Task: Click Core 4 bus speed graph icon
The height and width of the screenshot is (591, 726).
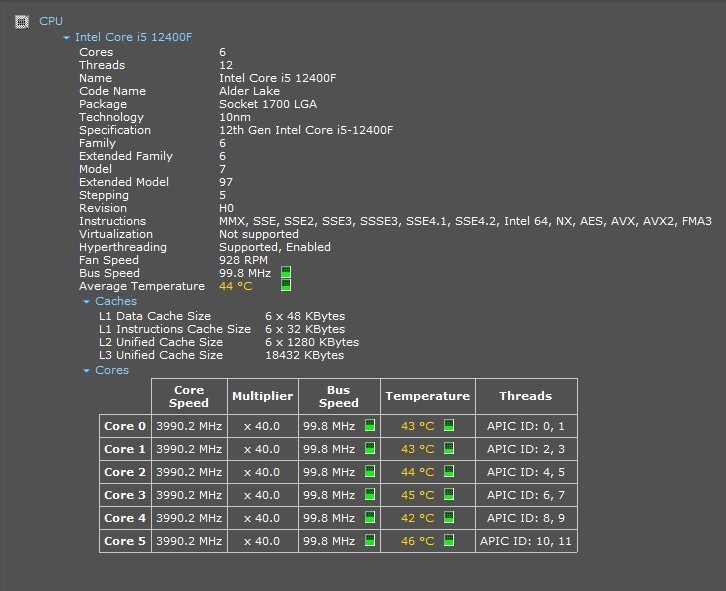Action: click(x=370, y=517)
